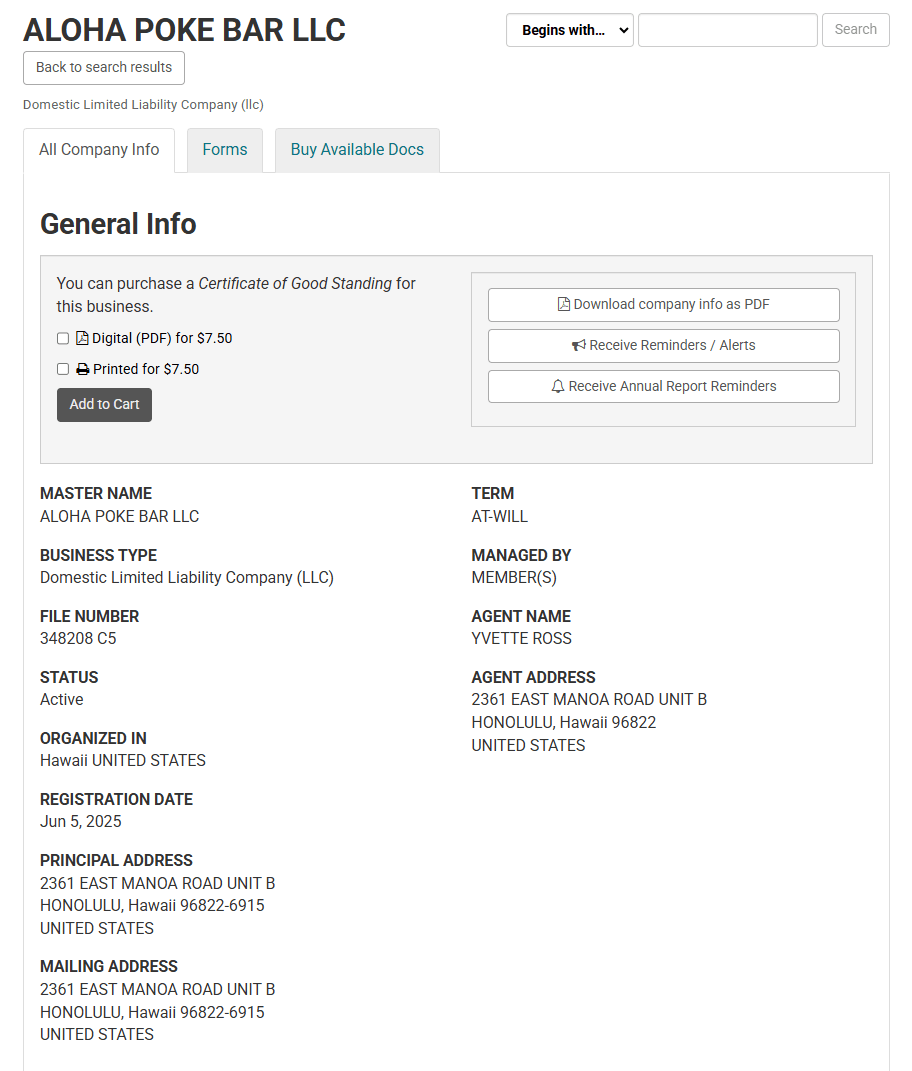Click the PDF icon in Download company info

564,304
